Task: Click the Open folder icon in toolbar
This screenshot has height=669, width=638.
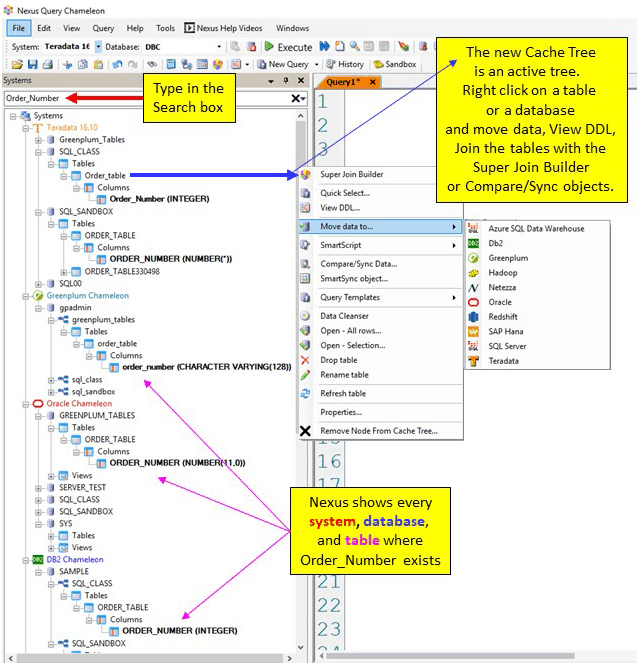Action: coord(17,64)
